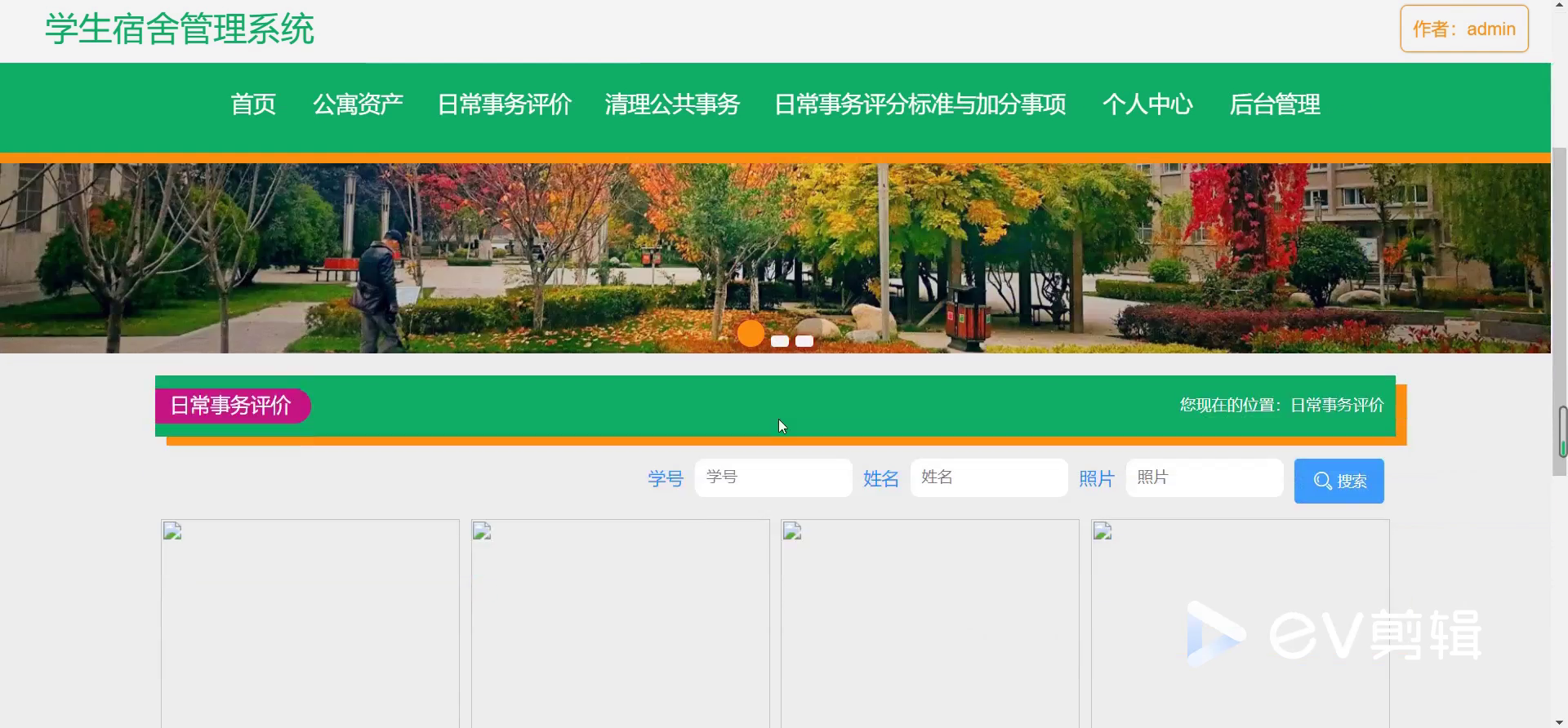Click the banner campus image
1568x728 pixels.
click(x=775, y=258)
